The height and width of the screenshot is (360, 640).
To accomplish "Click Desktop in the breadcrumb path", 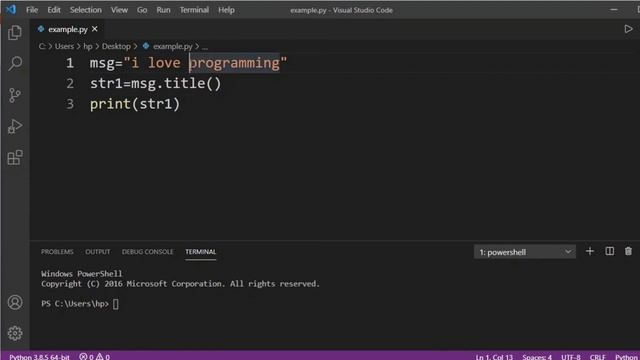I will click(x=116, y=46).
